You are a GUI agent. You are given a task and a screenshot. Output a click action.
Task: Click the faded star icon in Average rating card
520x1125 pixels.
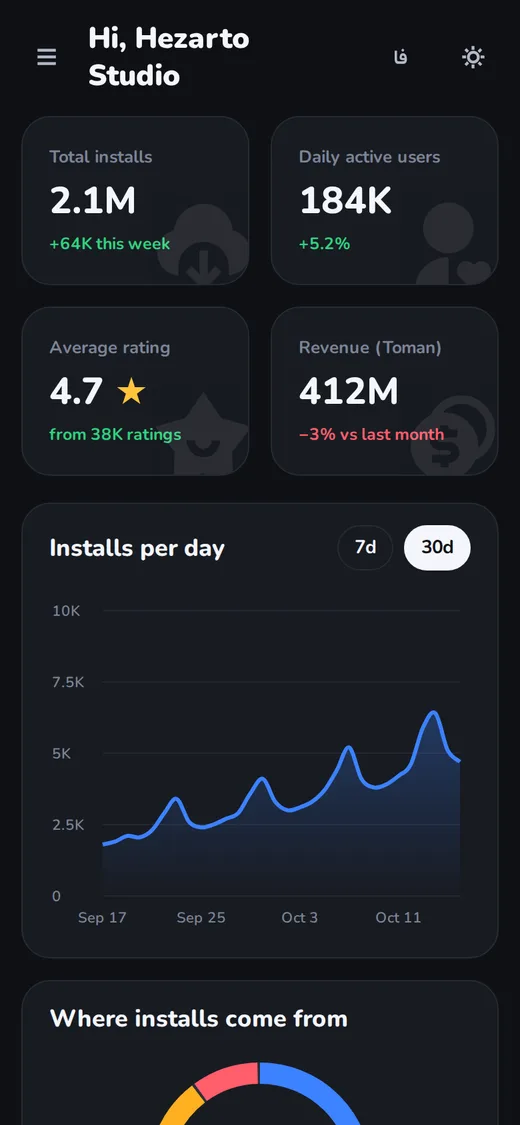point(204,434)
